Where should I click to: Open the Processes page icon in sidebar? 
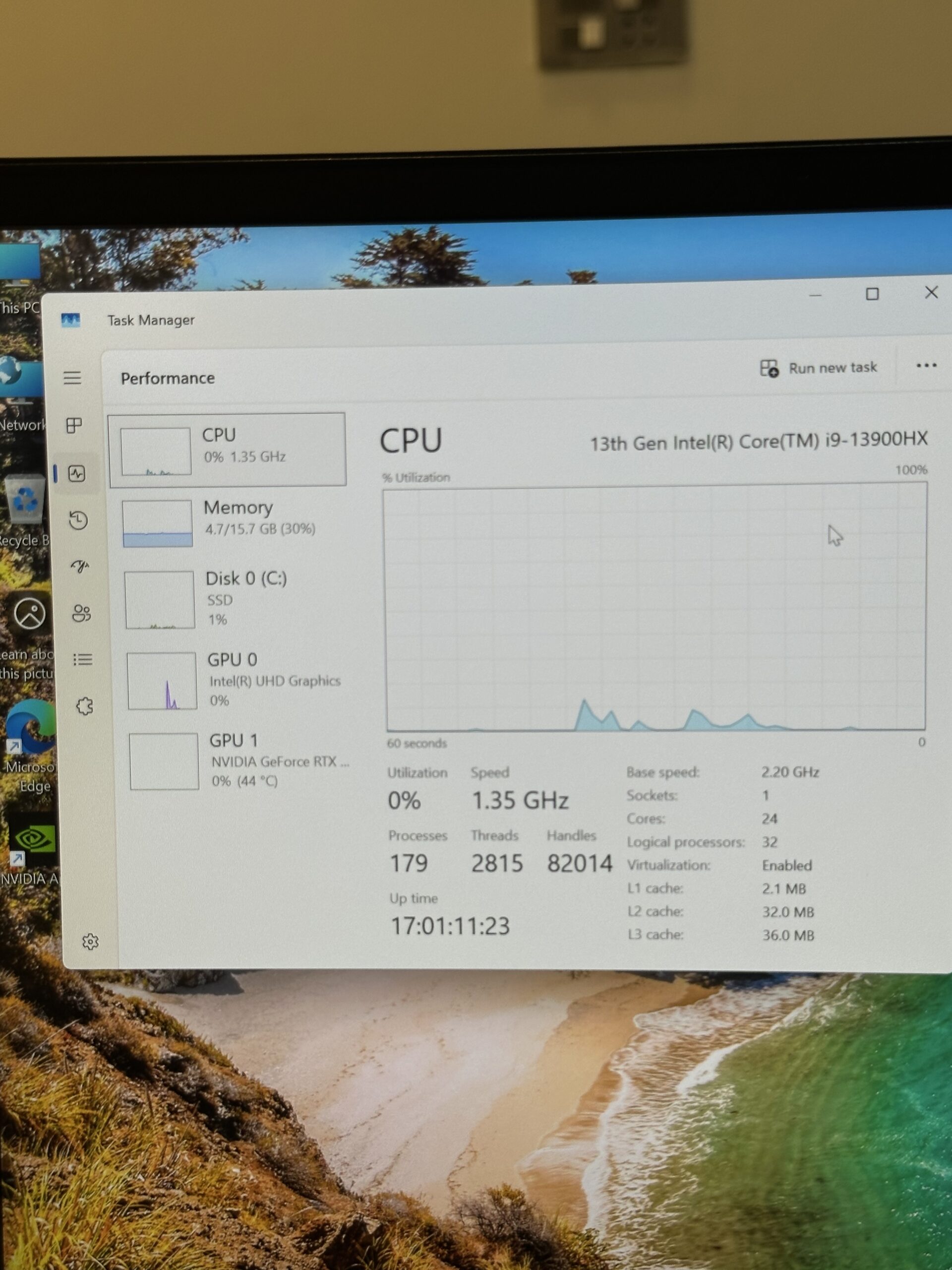click(x=74, y=426)
